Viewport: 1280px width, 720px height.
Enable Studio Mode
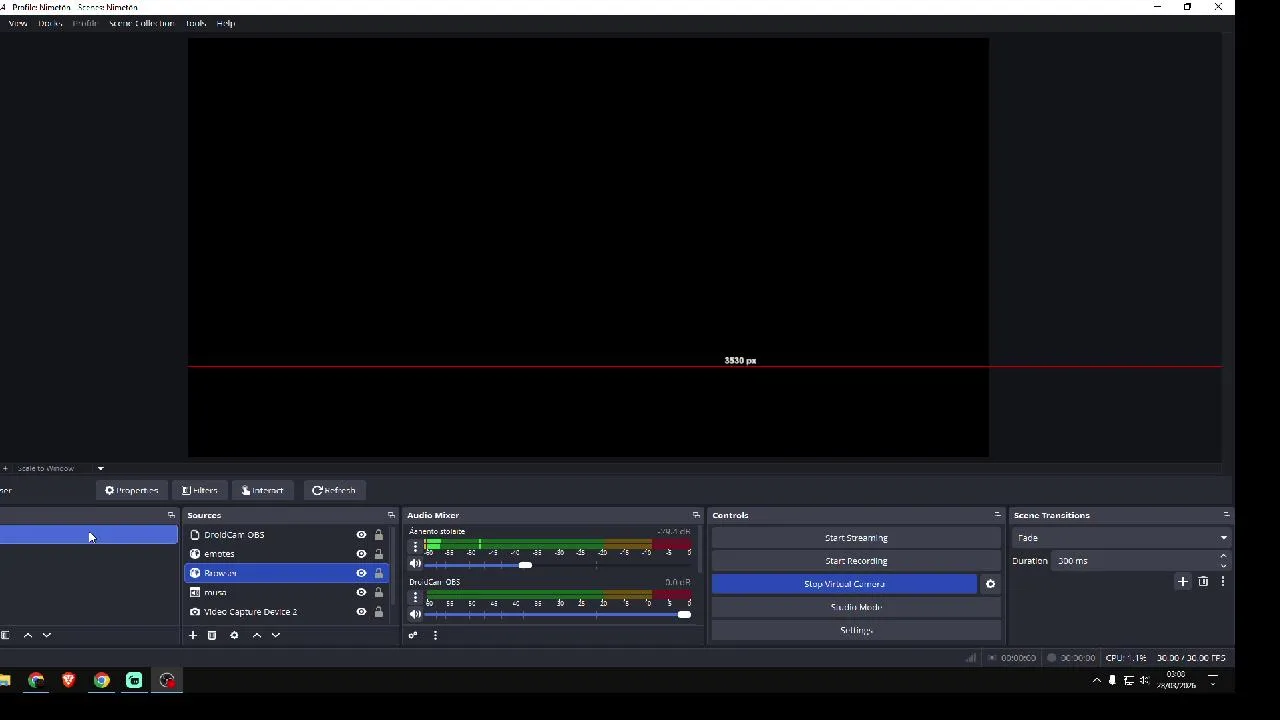[856, 607]
